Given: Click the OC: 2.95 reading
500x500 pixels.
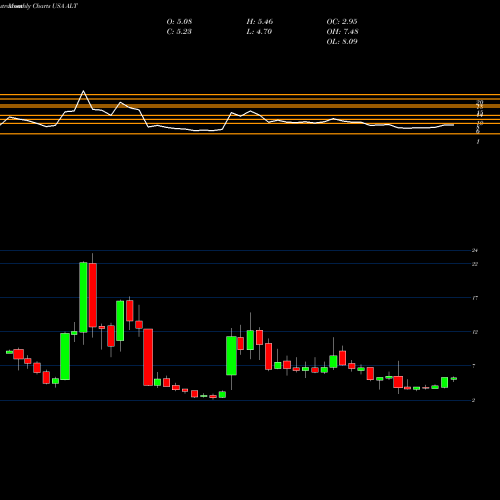Looking at the screenshot, I should click(x=342, y=22).
